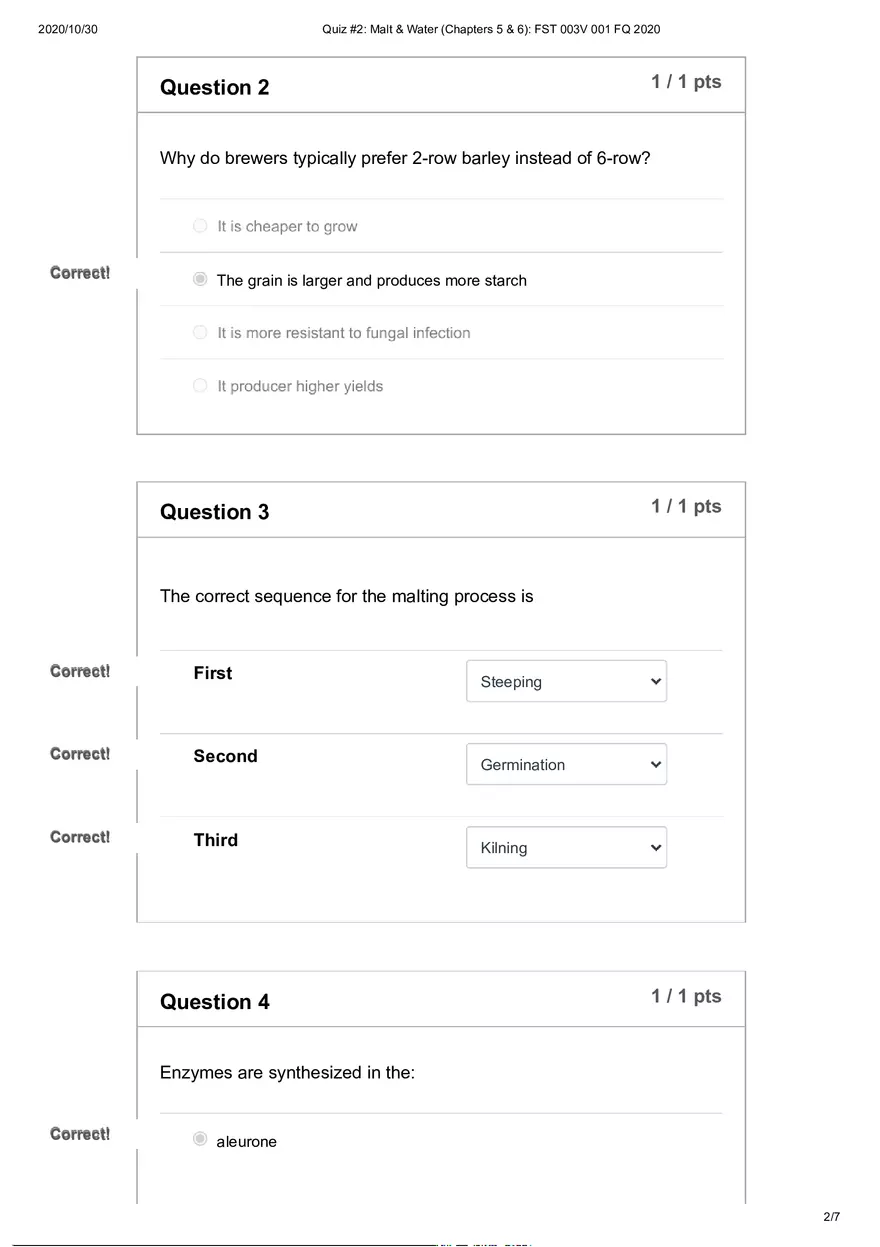The image size is (880, 1247).
Task: Select the 'It producer higher yields' radio button
Action: point(200,386)
